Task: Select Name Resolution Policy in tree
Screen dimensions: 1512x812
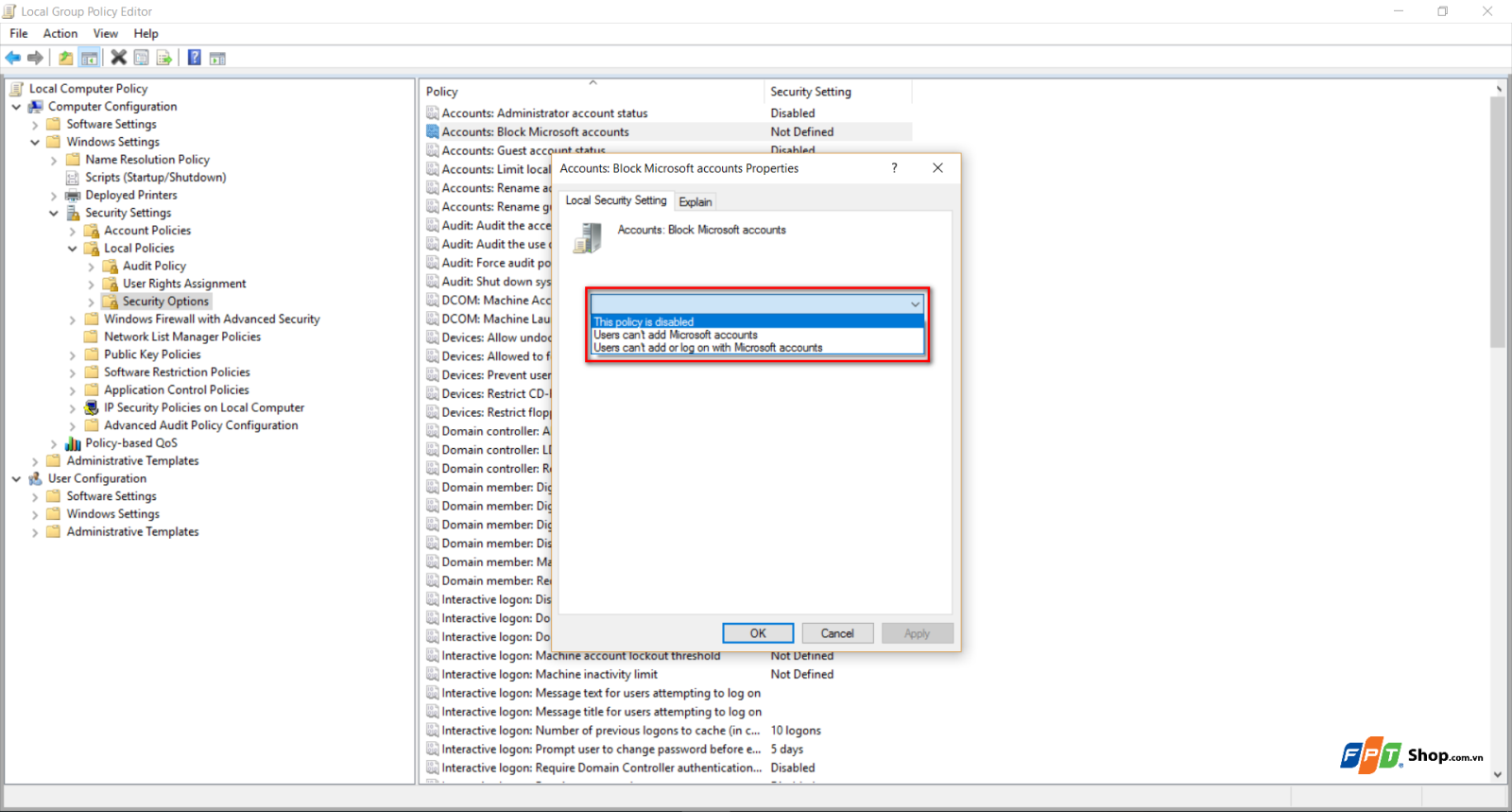Action: tap(147, 160)
